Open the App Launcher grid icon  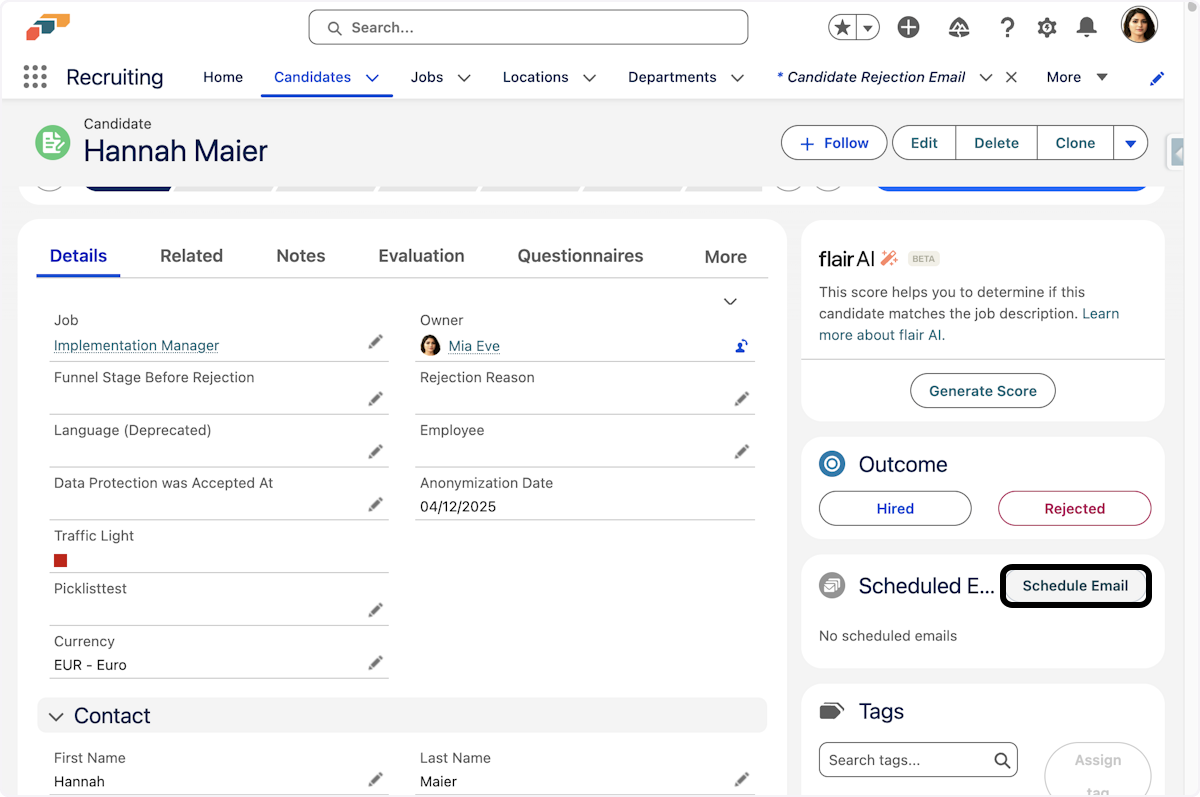[35, 77]
